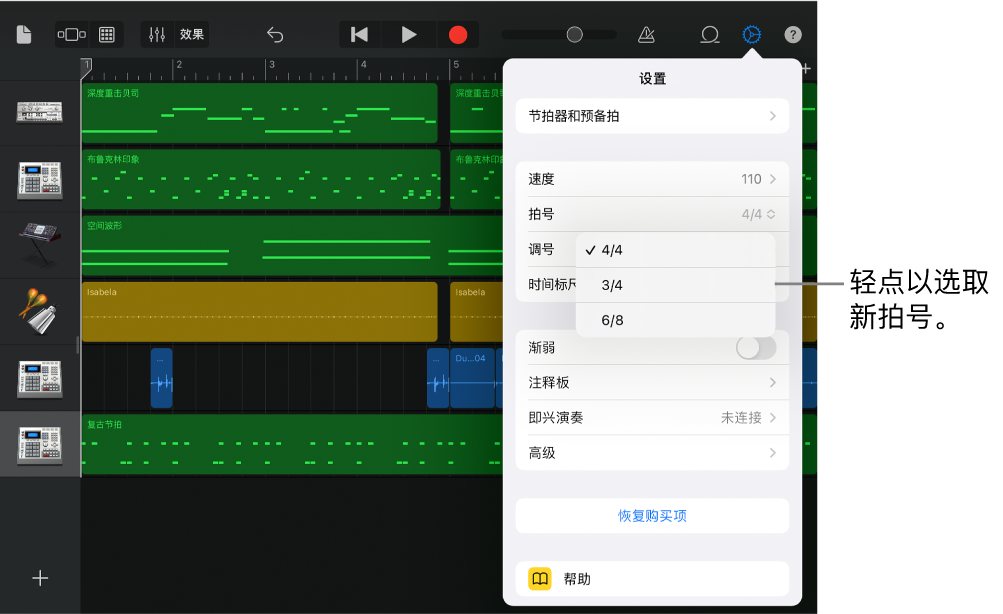Tap the 恢复购买项 restore purchases button

tap(651, 515)
